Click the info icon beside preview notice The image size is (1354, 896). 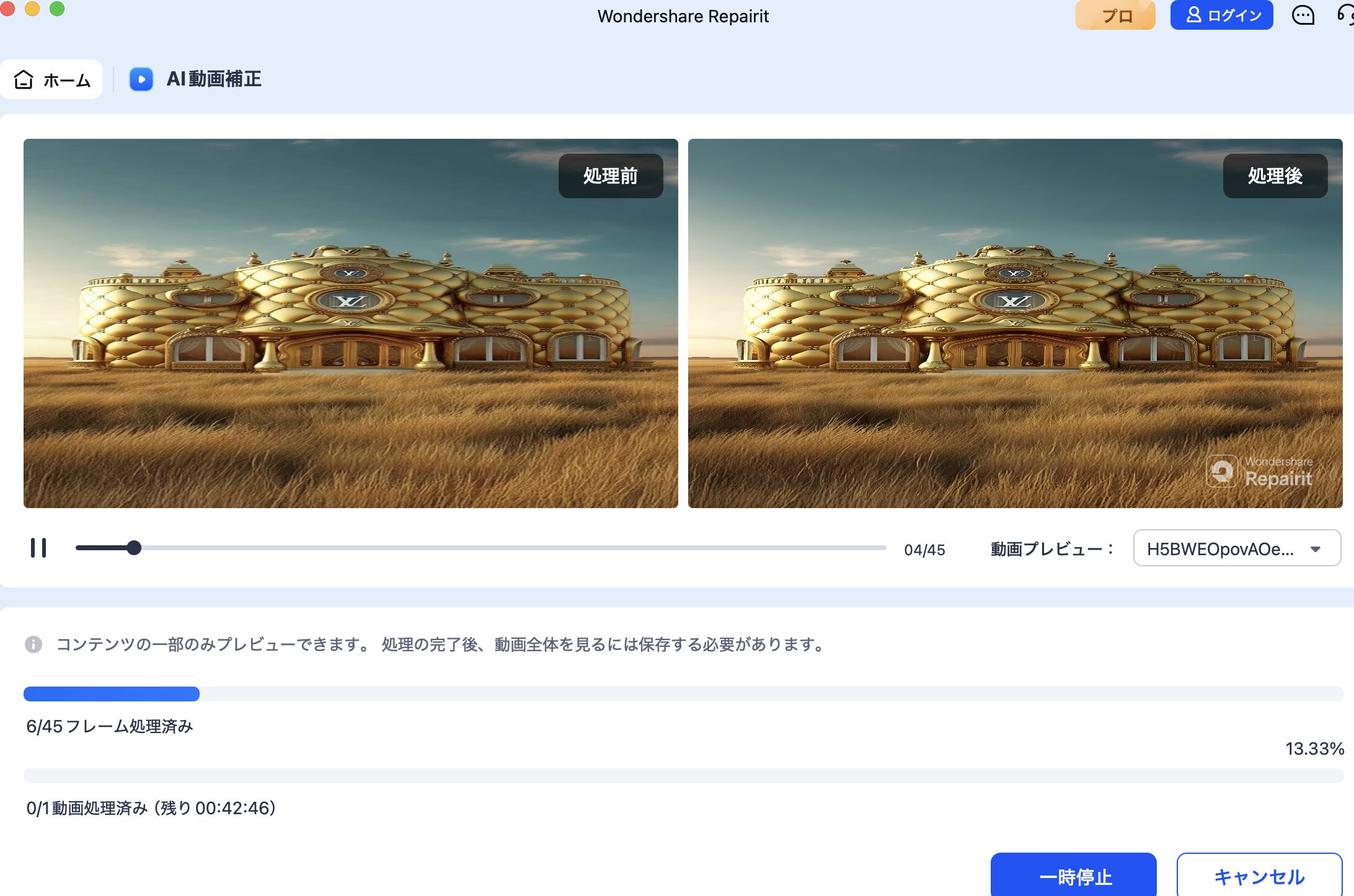(33, 644)
